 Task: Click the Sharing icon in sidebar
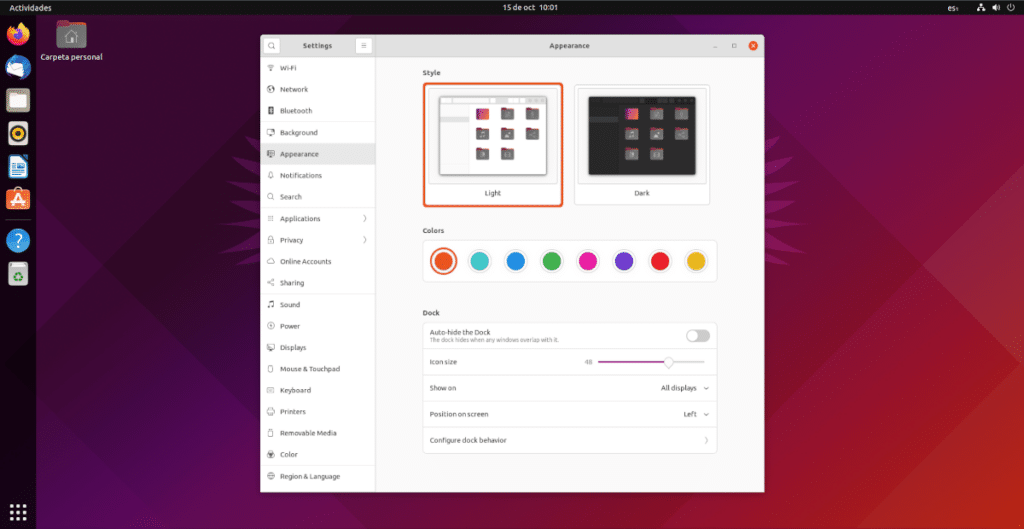271,283
